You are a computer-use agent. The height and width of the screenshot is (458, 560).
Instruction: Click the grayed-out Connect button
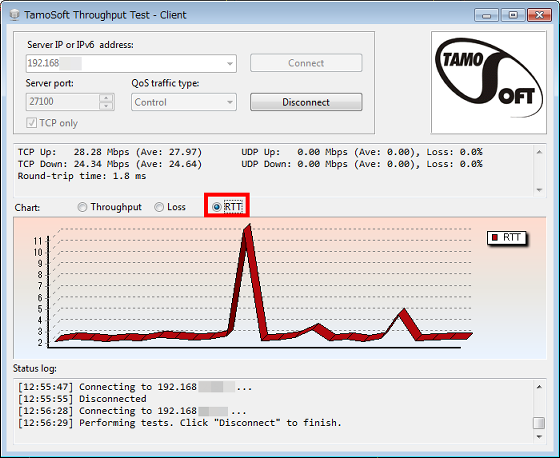click(306, 63)
